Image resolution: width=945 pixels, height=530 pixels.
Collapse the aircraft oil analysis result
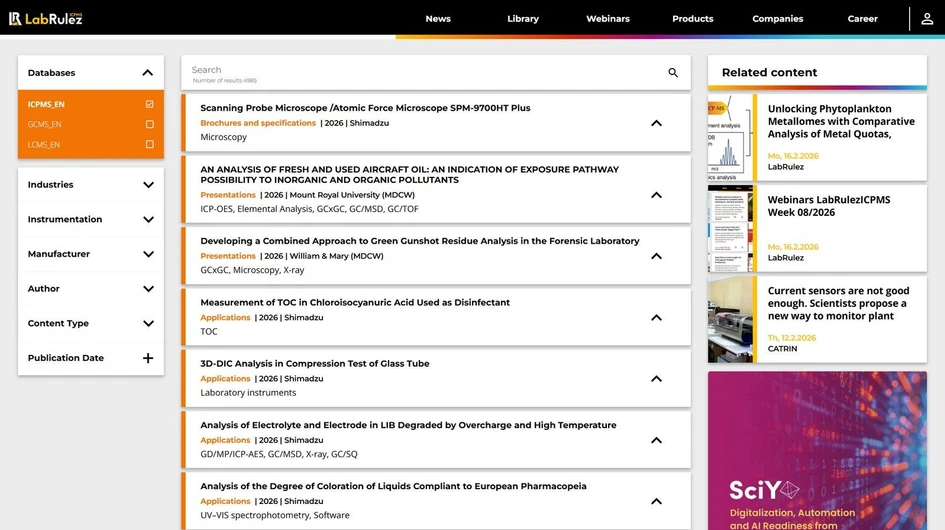pos(656,195)
